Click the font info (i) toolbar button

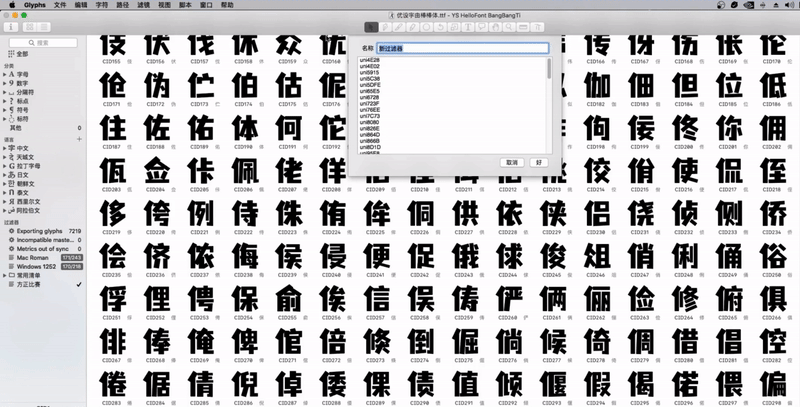[11, 27]
